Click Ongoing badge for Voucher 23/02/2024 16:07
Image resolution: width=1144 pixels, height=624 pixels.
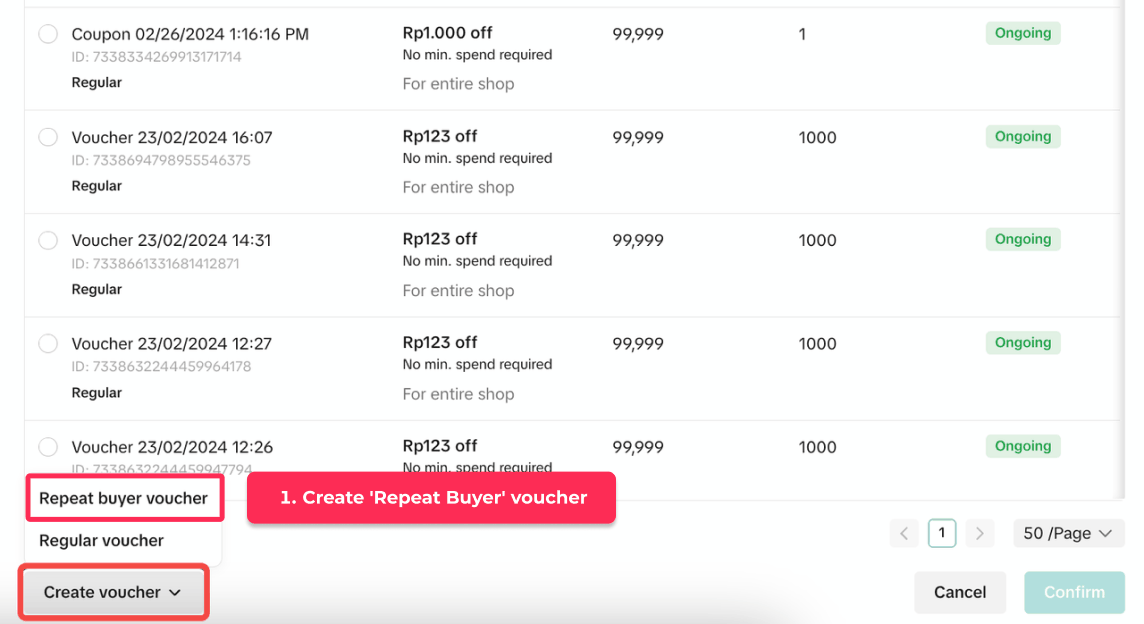click(x=1022, y=136)
